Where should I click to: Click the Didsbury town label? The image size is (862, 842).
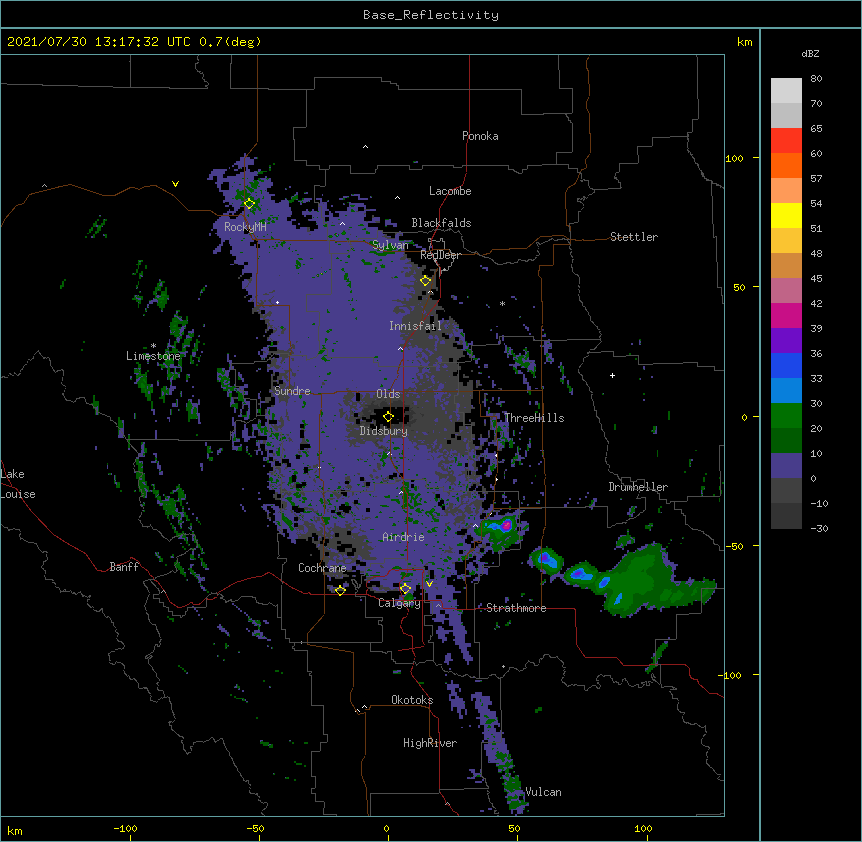click(384, 431)
